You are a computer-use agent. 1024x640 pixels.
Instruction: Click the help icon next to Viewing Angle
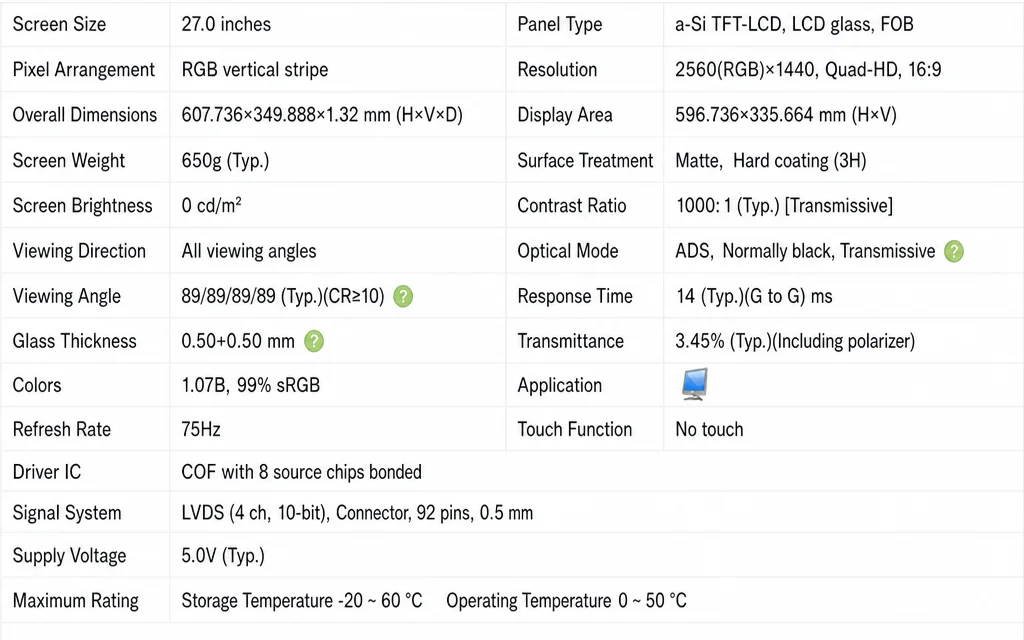pos(403,296)
